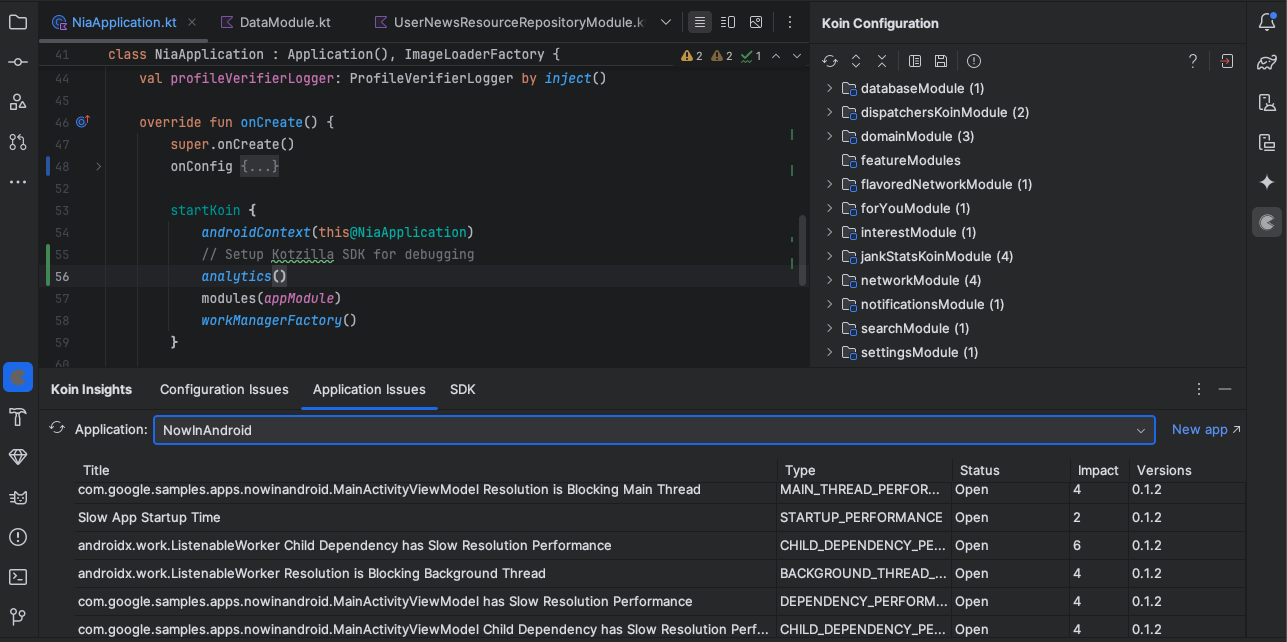Open the Problems view from the left sidebar

pos(17,537)
